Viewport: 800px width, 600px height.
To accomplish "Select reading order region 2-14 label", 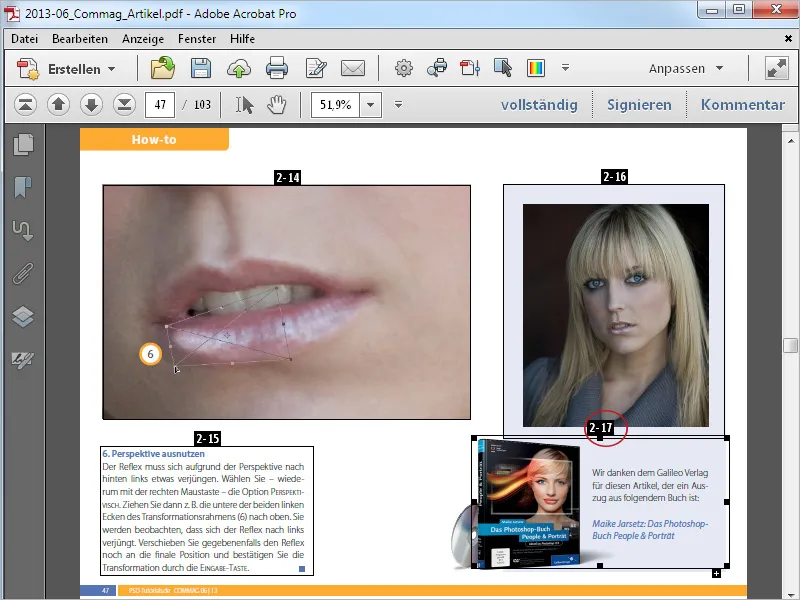I will coord(288,178).
